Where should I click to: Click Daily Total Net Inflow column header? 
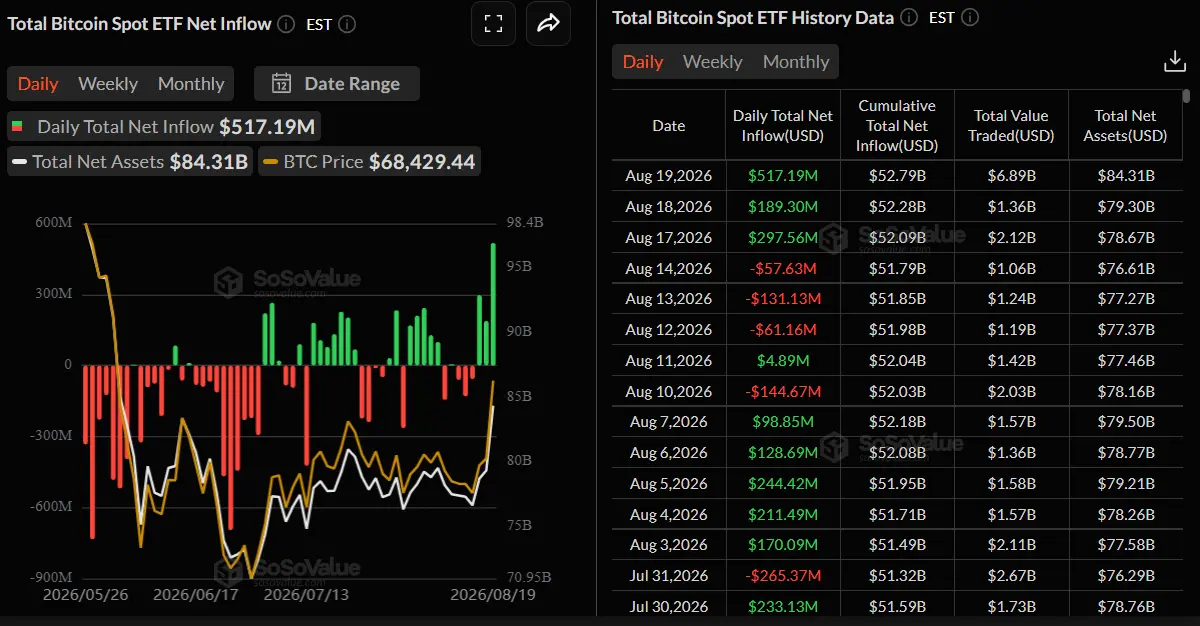coord(783,126)
